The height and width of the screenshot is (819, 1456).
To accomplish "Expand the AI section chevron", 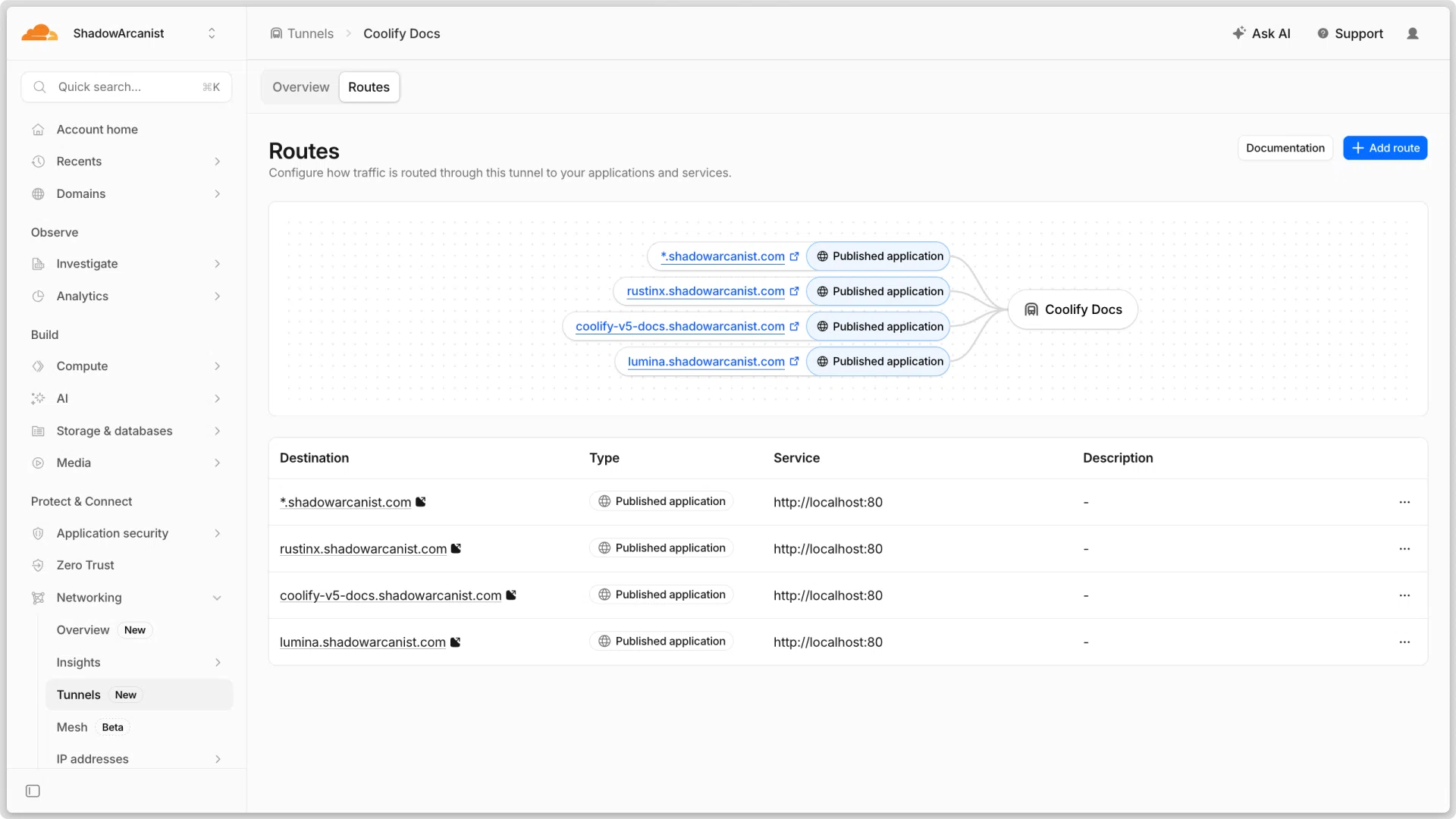I will click(x=218, y=399).
